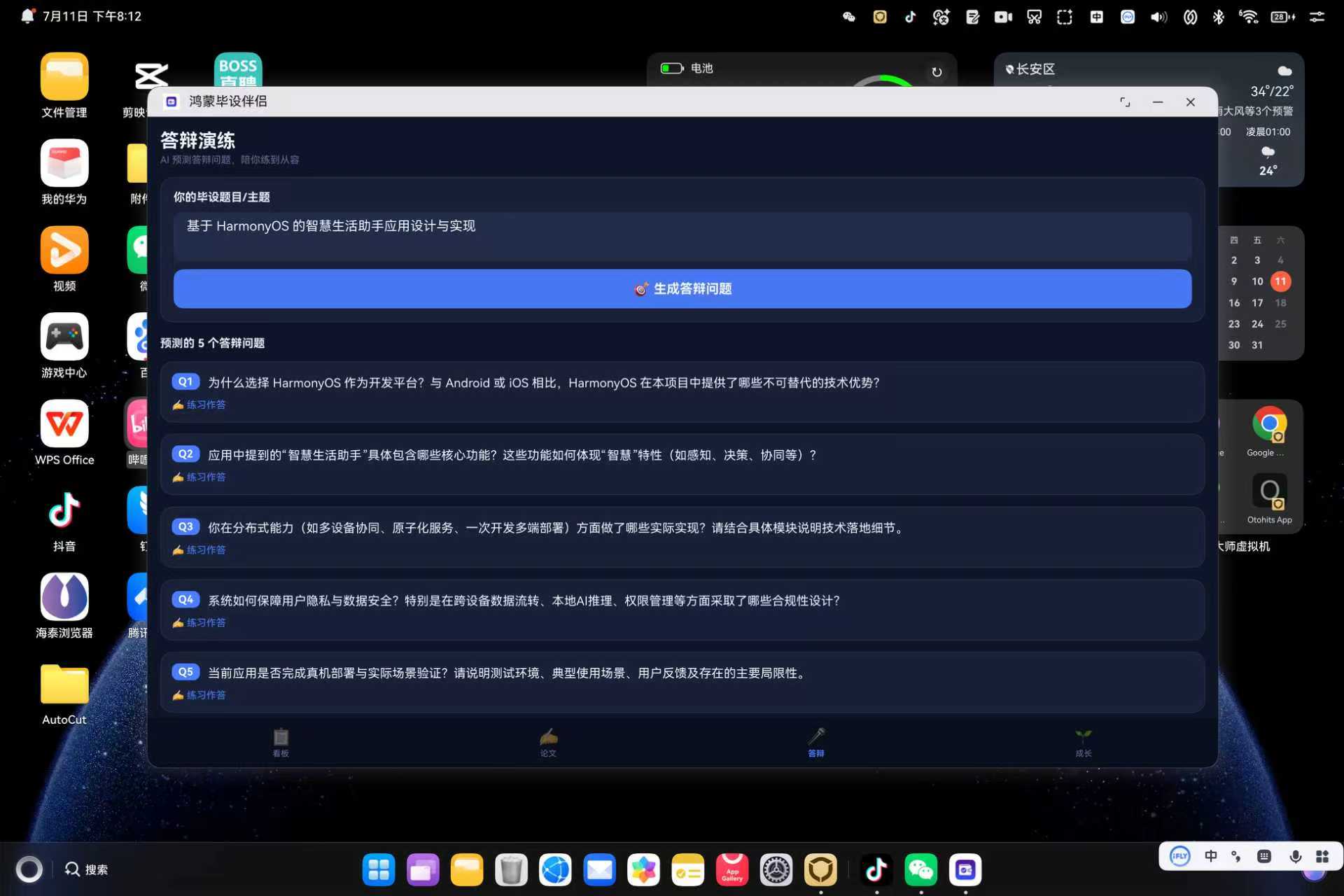The height and width of the screenshot is (896, 1344).
Task: Select the Q2 智慧生活助手 question text
Action: click(x=512, y=455)
